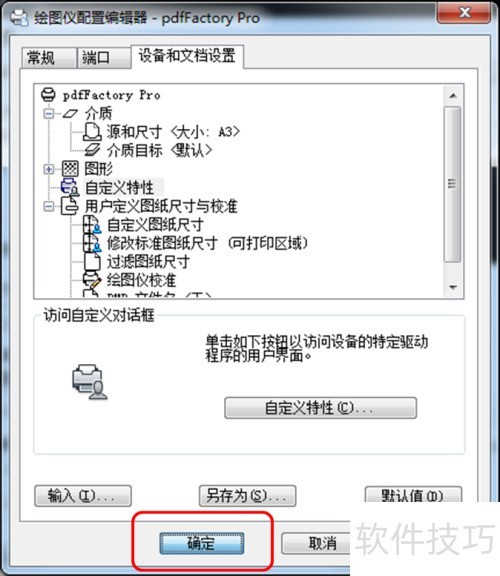
Task: Confirm with the 确定 button
Action: [x=202, y=543]
